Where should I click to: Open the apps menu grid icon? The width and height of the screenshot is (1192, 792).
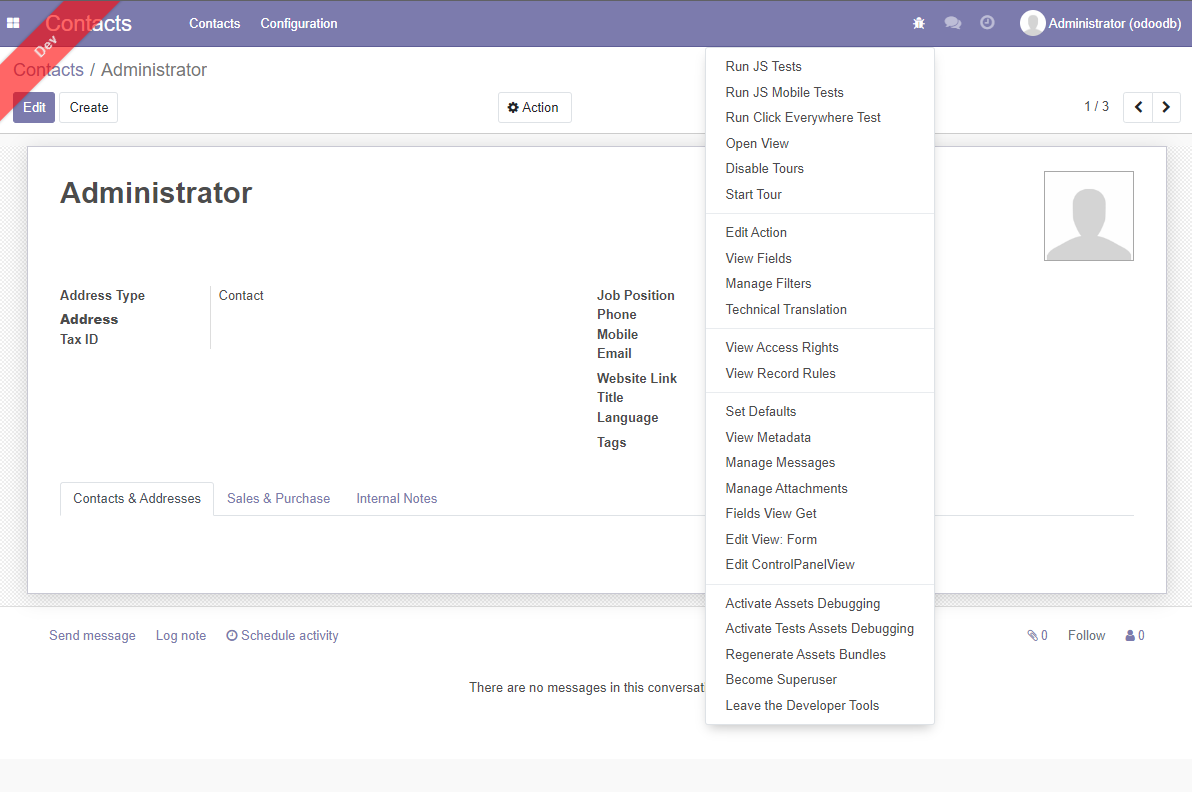click(13, 22)
